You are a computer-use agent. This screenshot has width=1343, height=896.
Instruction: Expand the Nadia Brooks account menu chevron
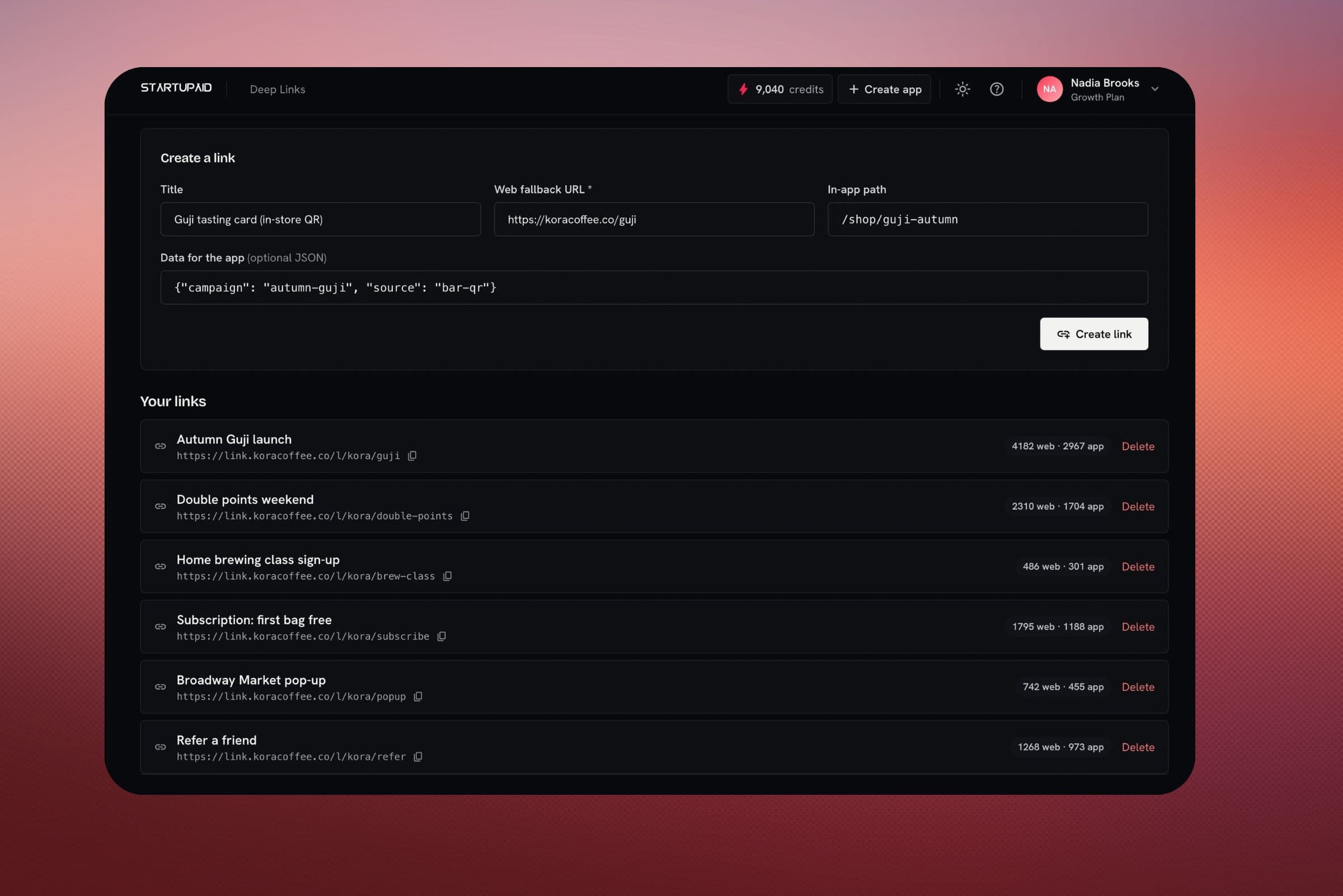click(1154, 89)
